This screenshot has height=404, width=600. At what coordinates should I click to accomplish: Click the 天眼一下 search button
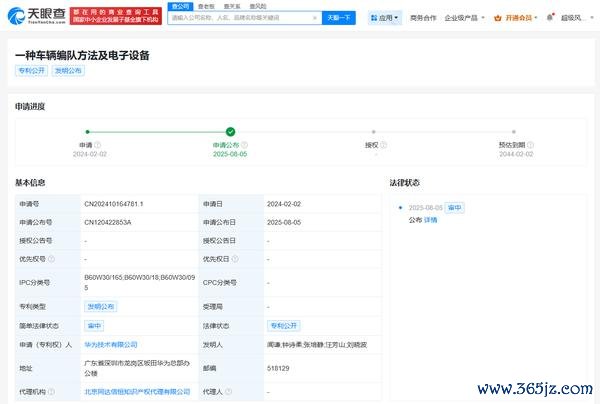pyautogui.click(x=338, y=18)
